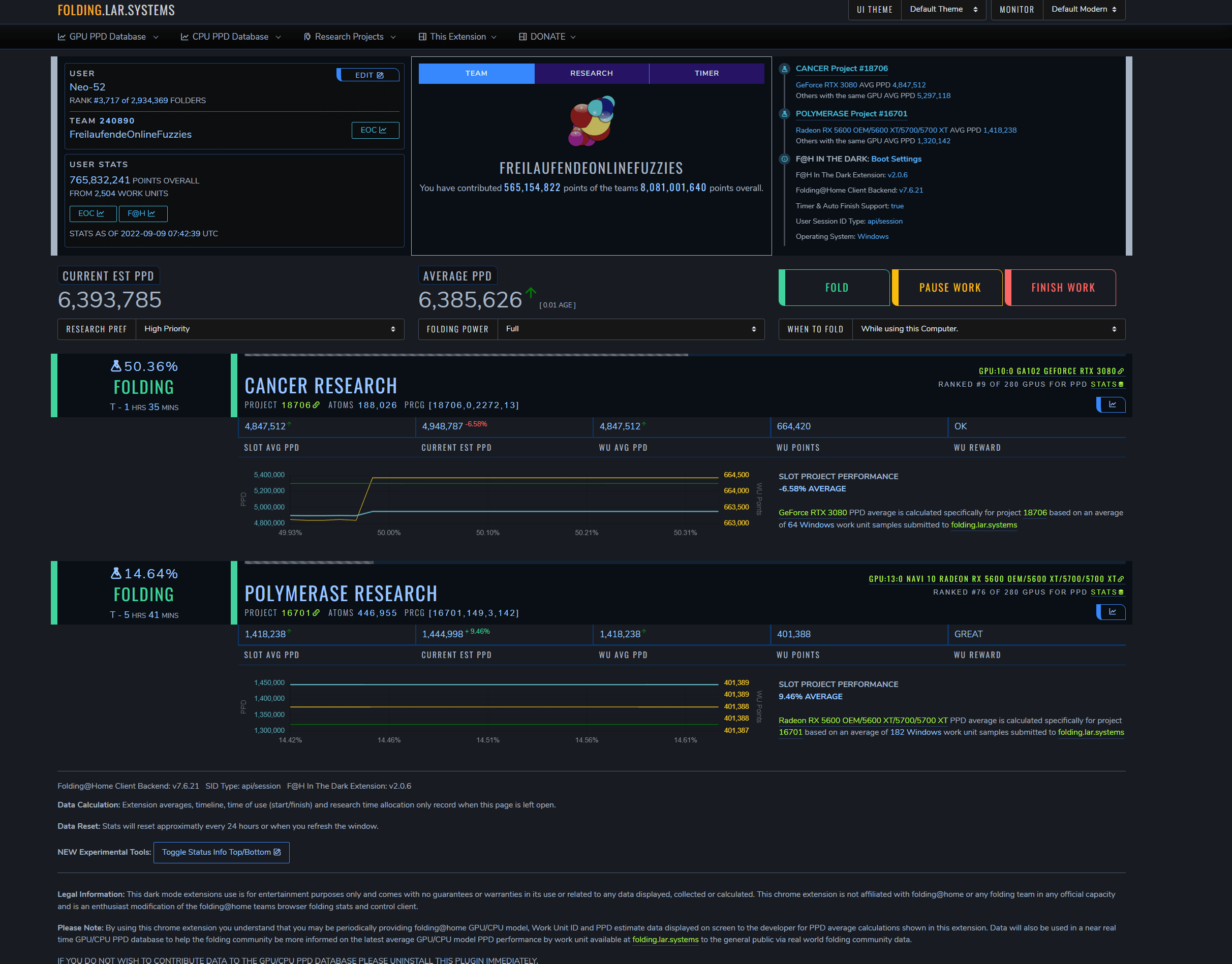Open the Research Projects menu
1232x964 pixels.
(349, 37)
